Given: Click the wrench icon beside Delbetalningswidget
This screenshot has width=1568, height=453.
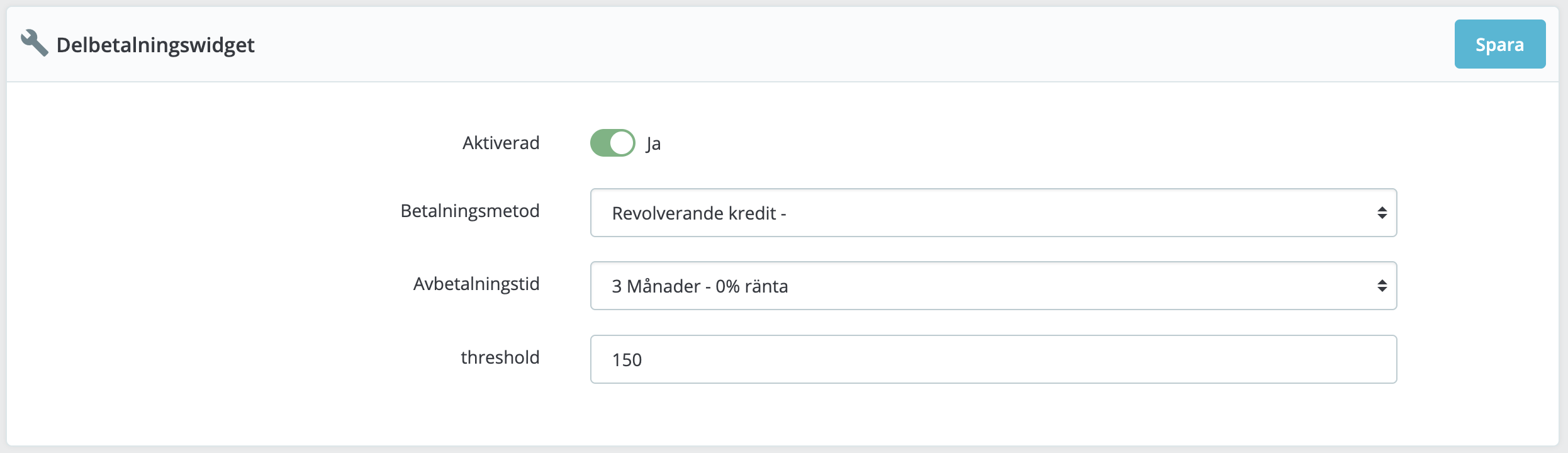Looking at the screenshot, I should point(34,43).
